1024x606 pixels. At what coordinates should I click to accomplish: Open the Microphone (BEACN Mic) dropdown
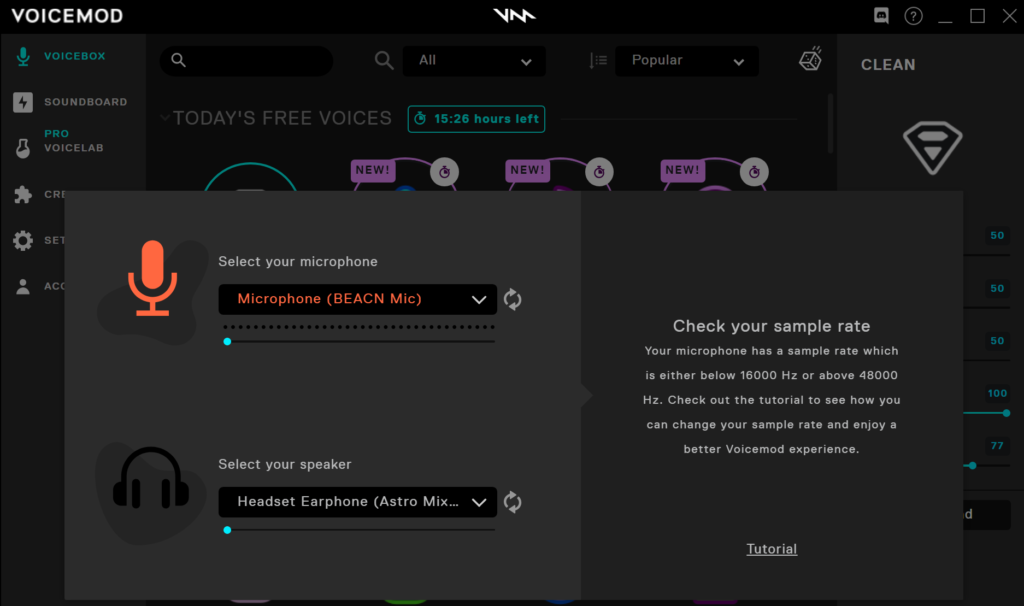tap(357, 299)
